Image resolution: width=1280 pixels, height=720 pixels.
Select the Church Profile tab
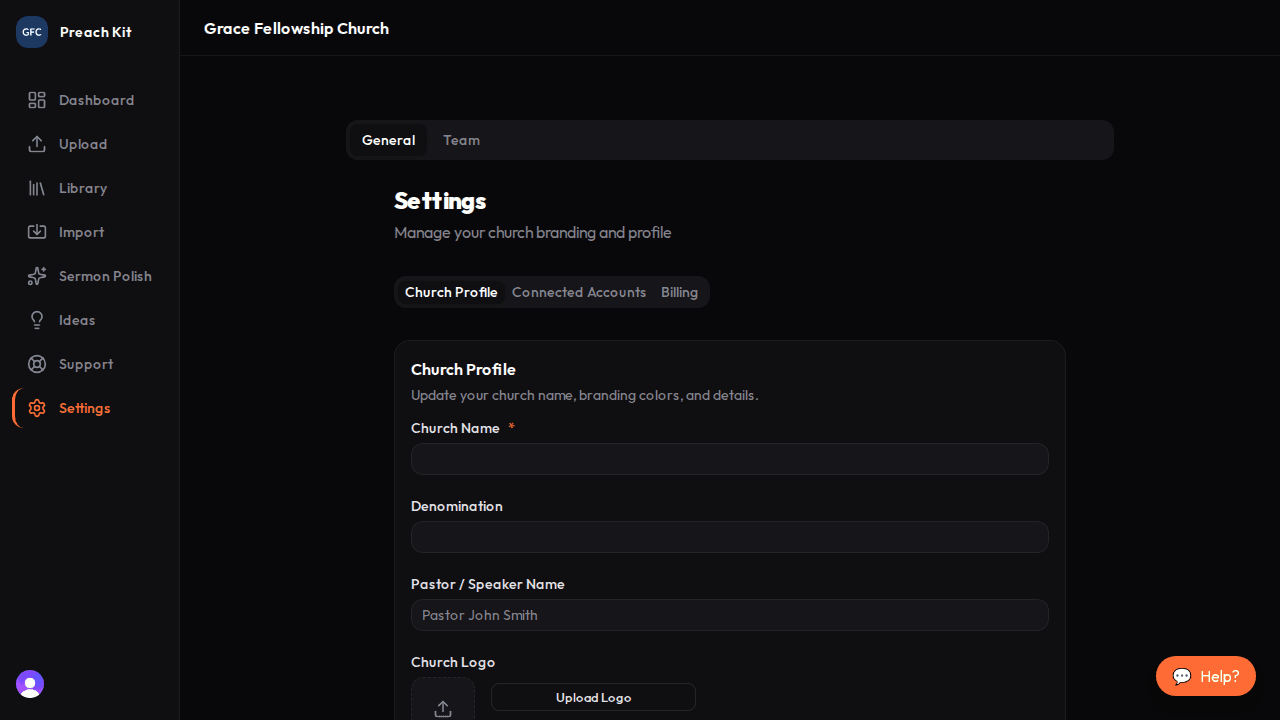tap(451, 292)
